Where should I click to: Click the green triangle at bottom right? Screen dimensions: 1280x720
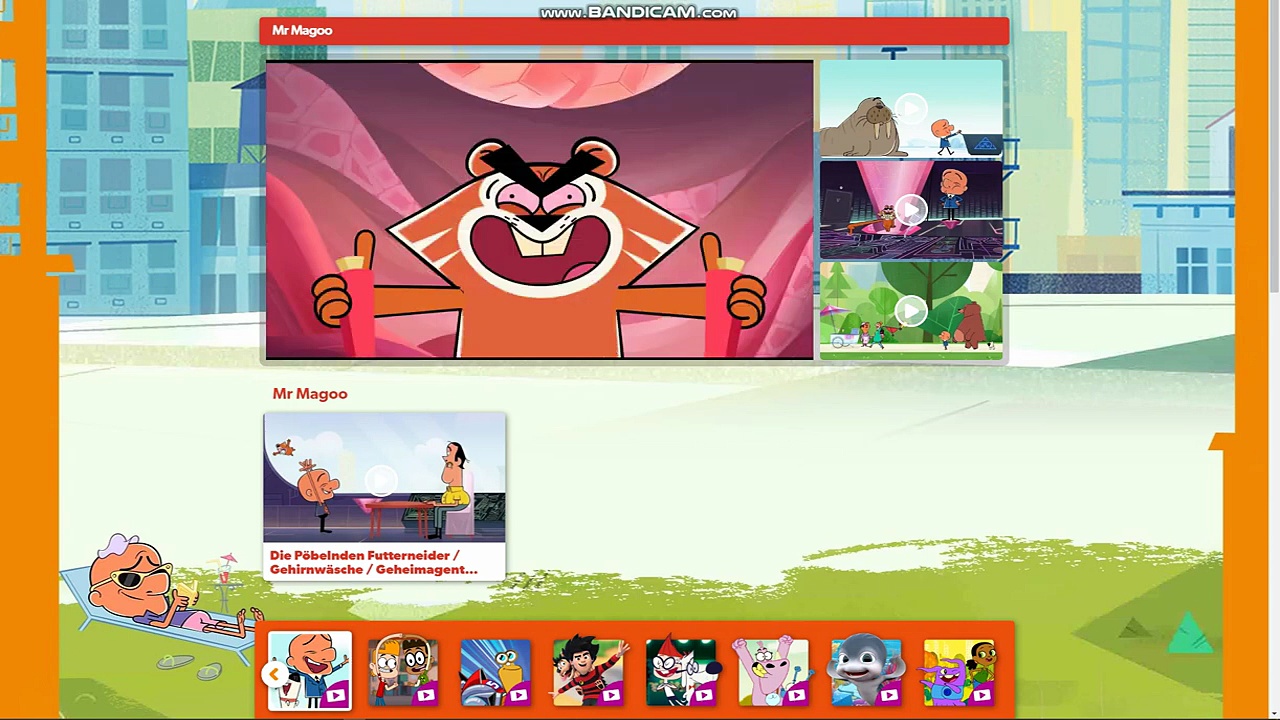pos(1189,635)
